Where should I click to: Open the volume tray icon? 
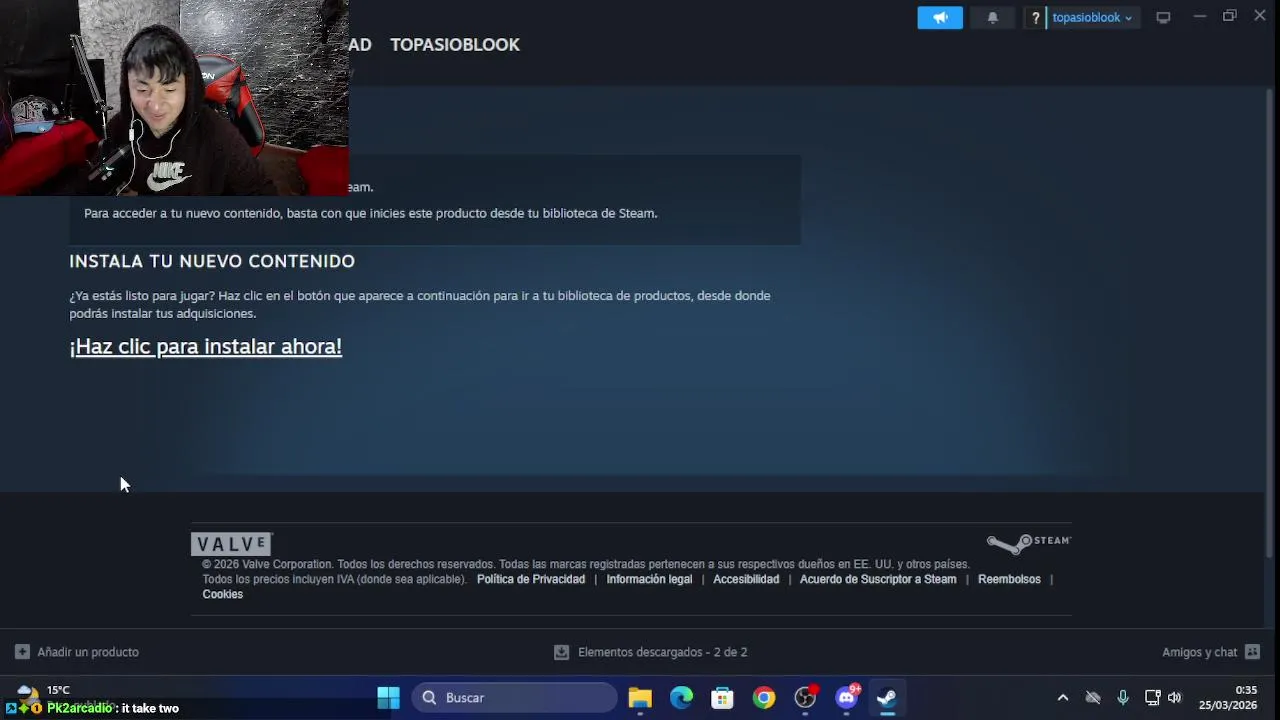pyautogui.click(x=1174, y=698)
